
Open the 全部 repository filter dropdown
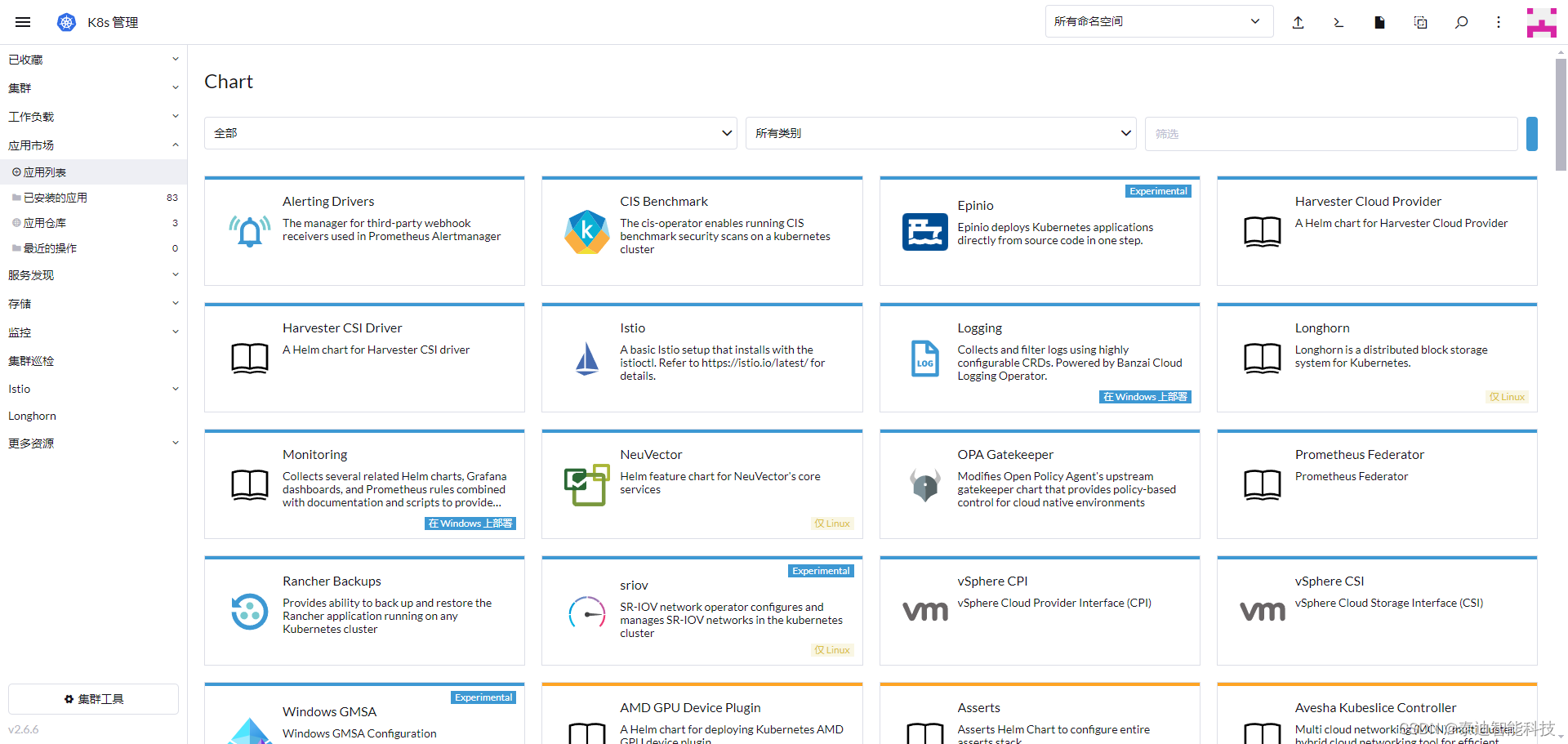coord(470,133)
